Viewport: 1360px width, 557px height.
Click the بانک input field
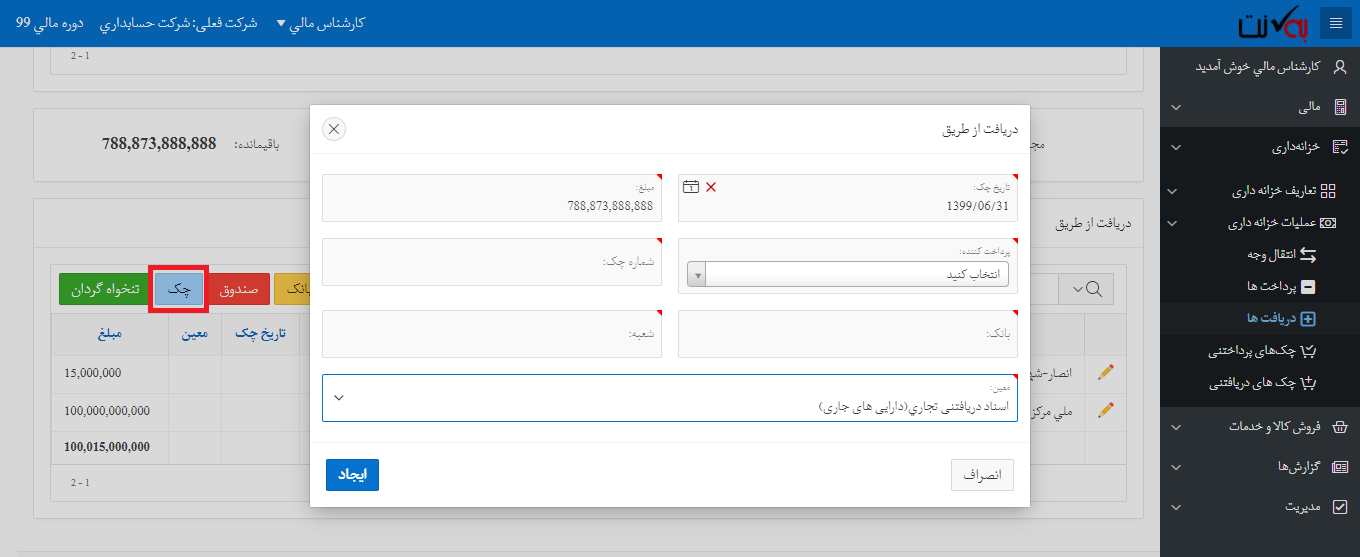[848, 334]
